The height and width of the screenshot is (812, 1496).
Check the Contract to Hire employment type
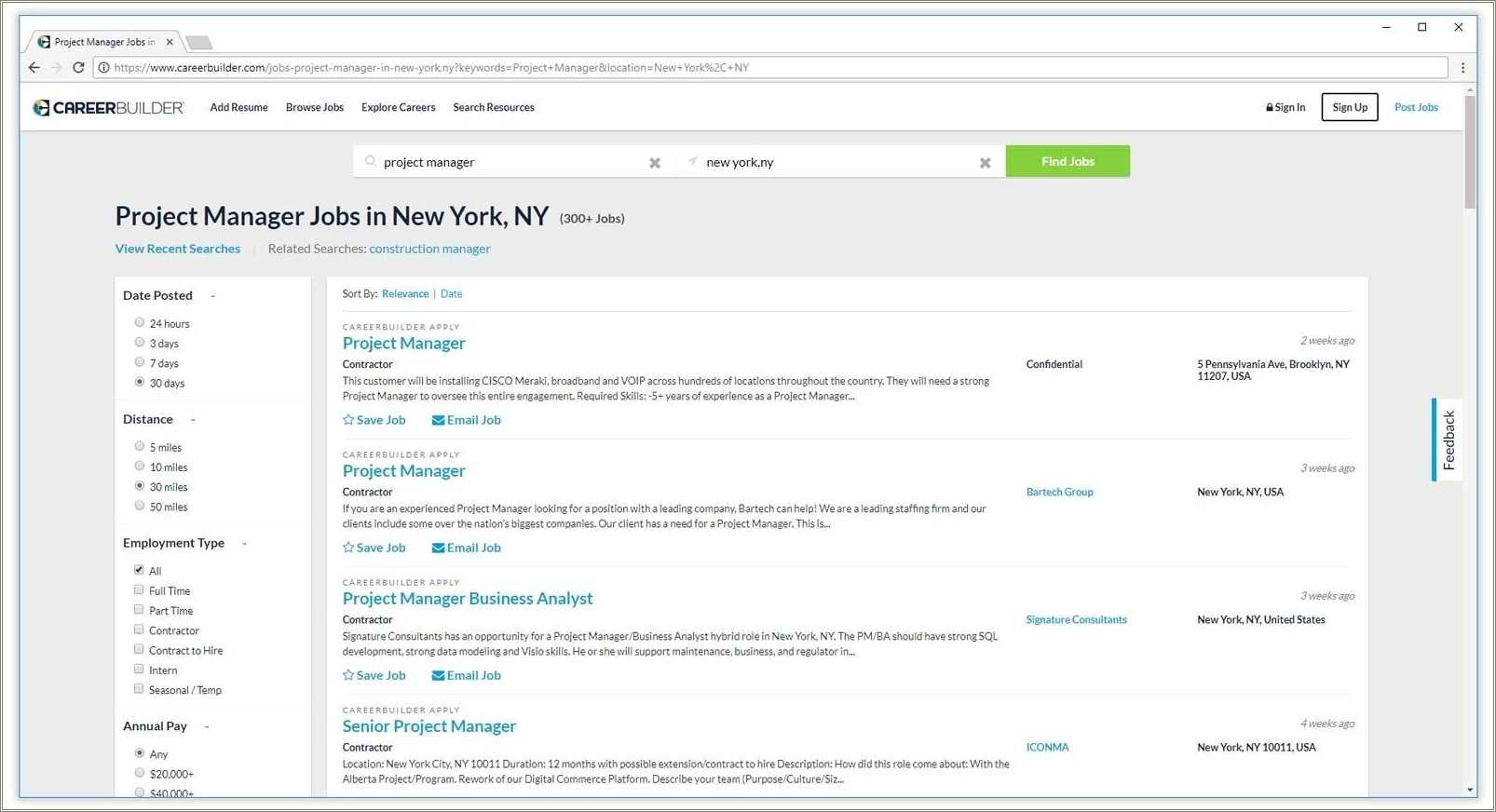139,649
